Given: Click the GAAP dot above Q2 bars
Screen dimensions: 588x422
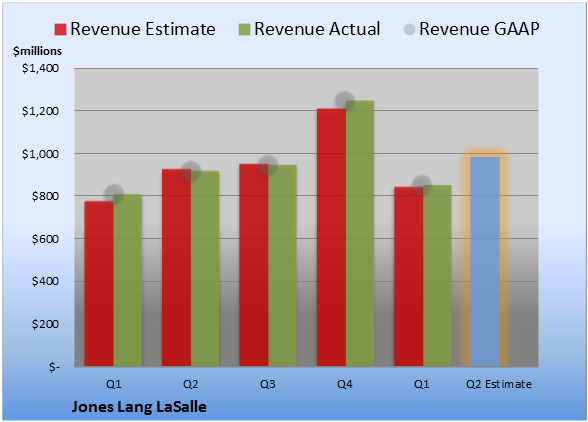Looking at the screenshot, I should [x=191, y=171].
